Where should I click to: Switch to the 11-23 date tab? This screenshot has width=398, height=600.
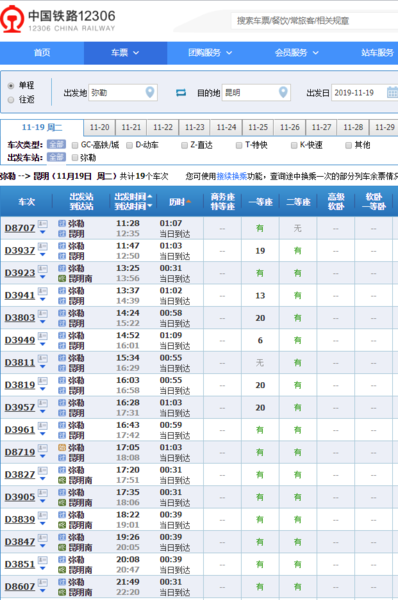point(194,127)
